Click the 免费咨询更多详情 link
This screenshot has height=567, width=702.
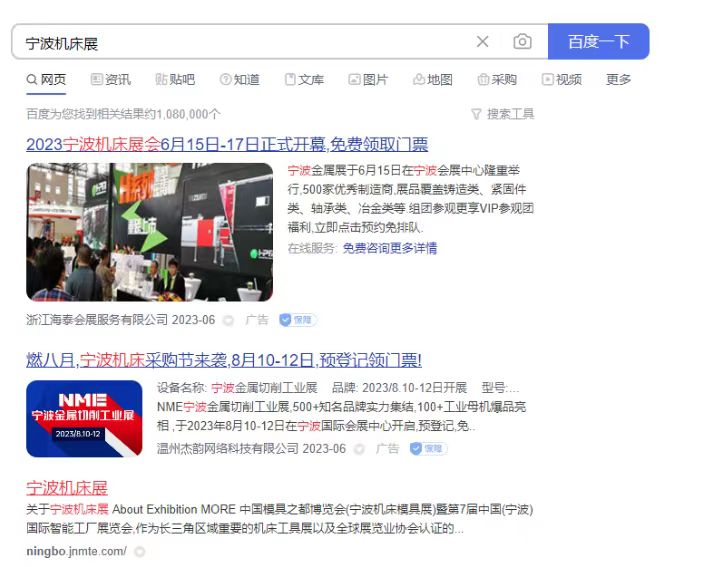tap(389, 248)
